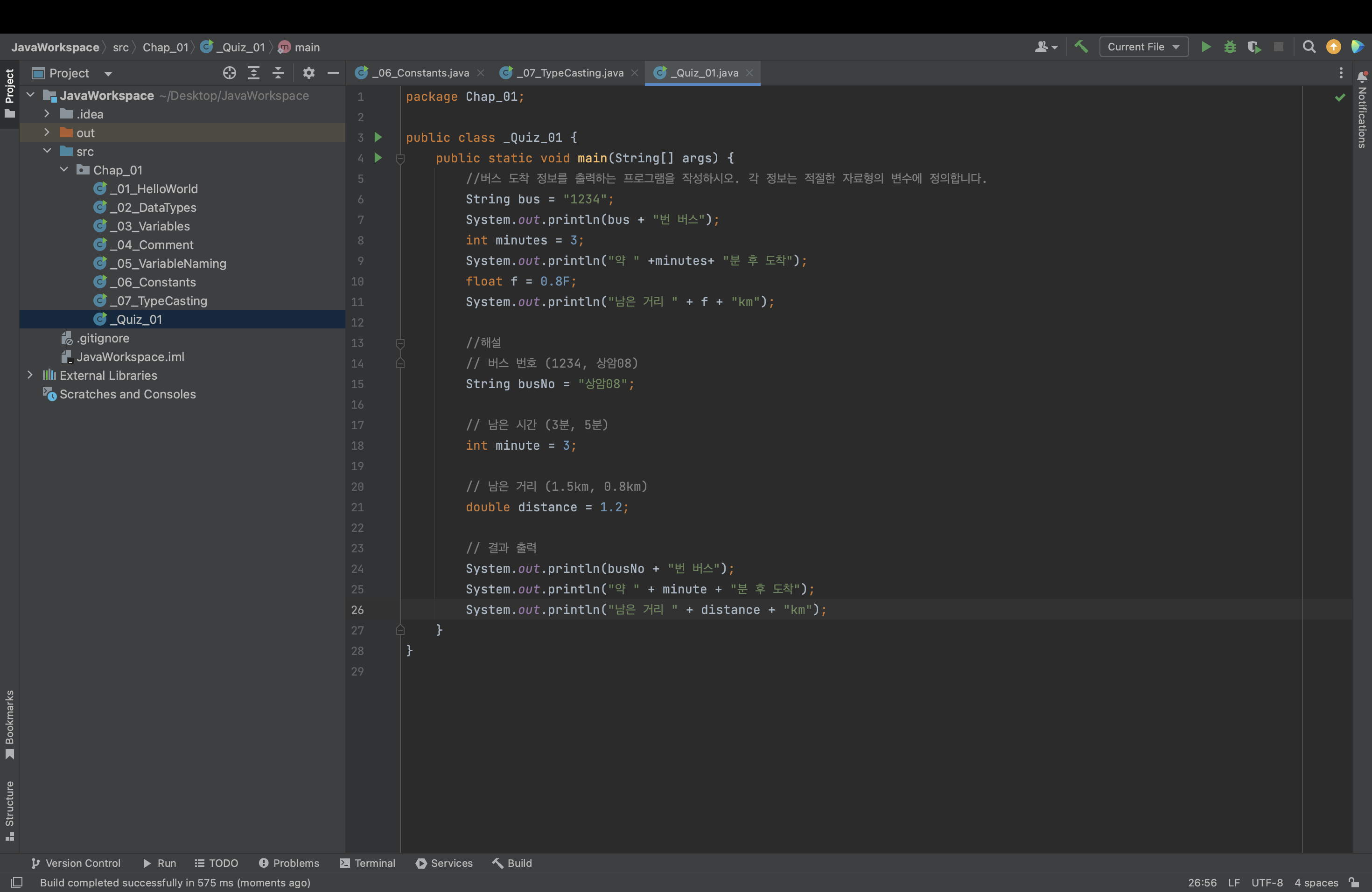Viewport: 1372px width, 892px height.
Task: Open Project panel settings gear
Action: click(x=308, y=73)
